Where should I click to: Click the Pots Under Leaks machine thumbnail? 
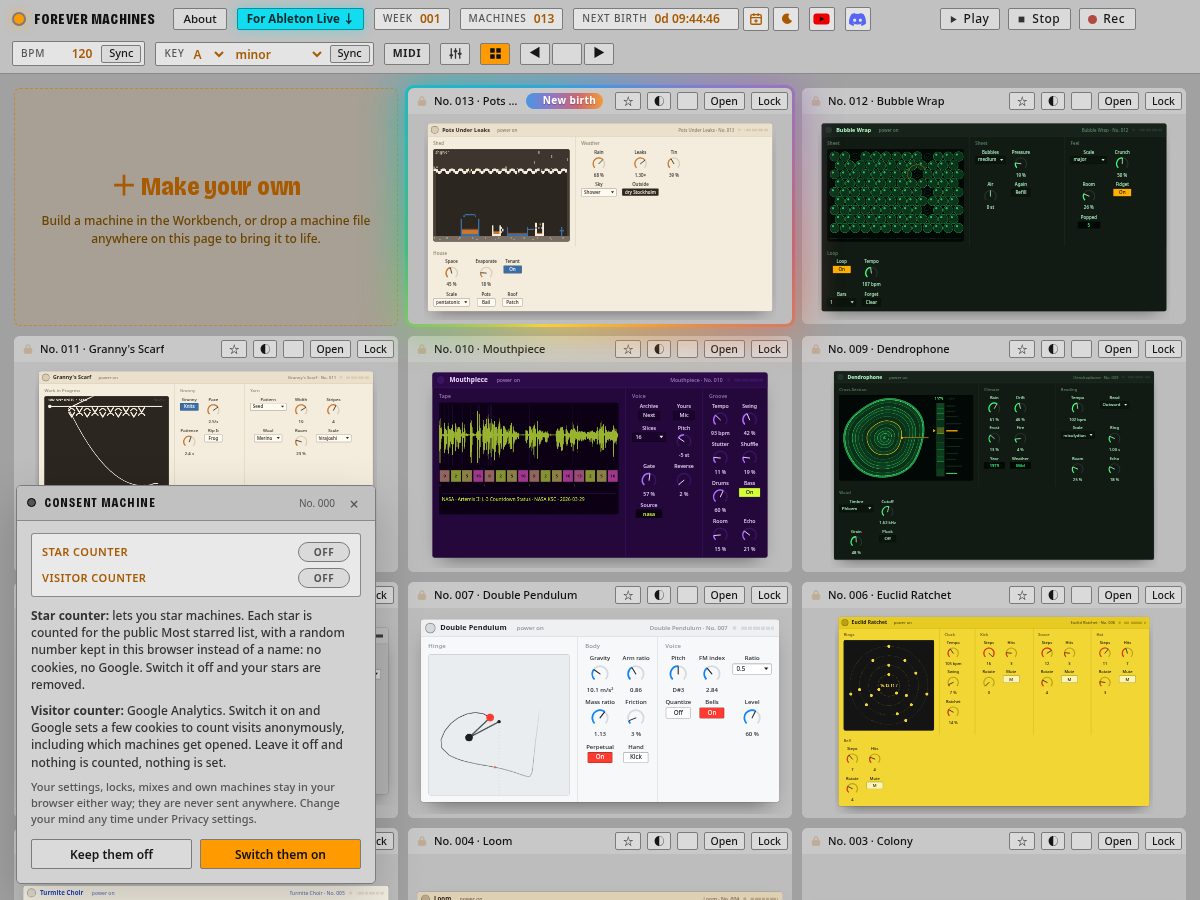pyautogui.click(x=600, y=217)
